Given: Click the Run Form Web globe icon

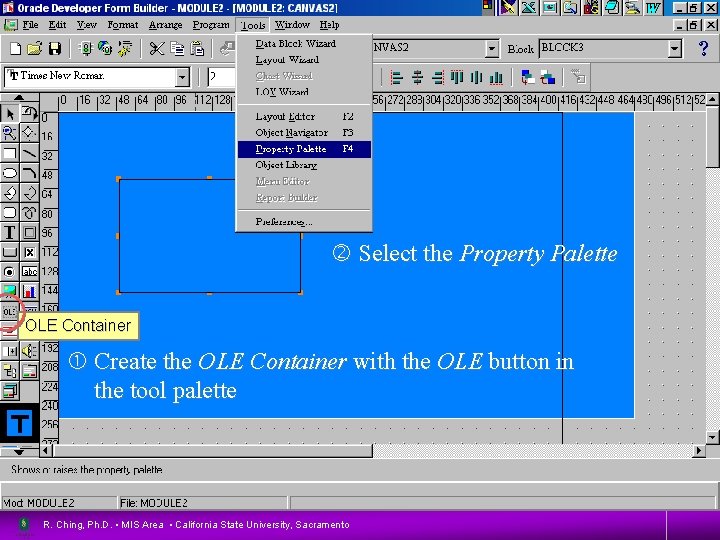Looking at the screenshot, I should pos(105,48).
